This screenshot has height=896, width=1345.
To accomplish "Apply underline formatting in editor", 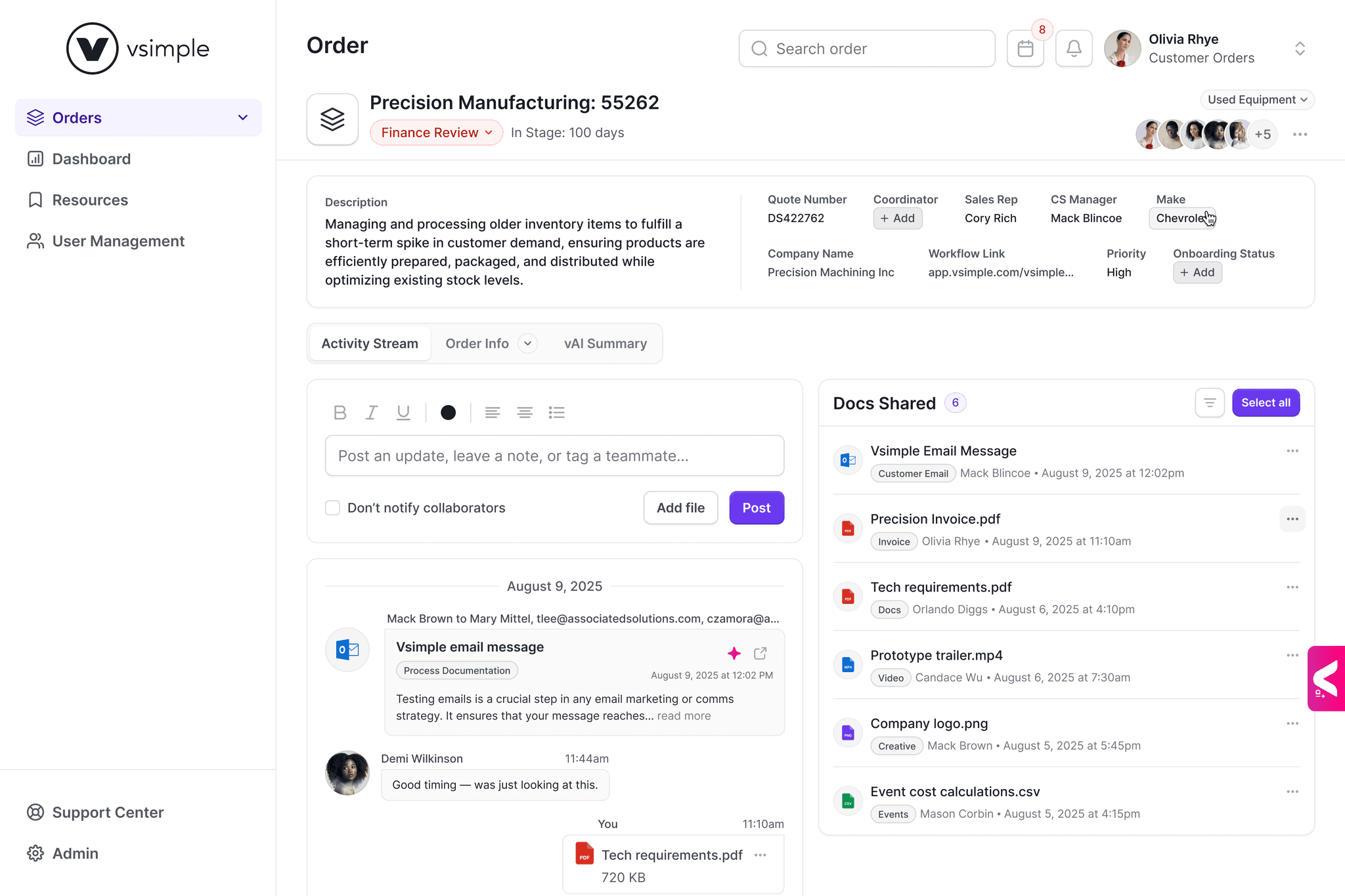I will pos(403,412).
